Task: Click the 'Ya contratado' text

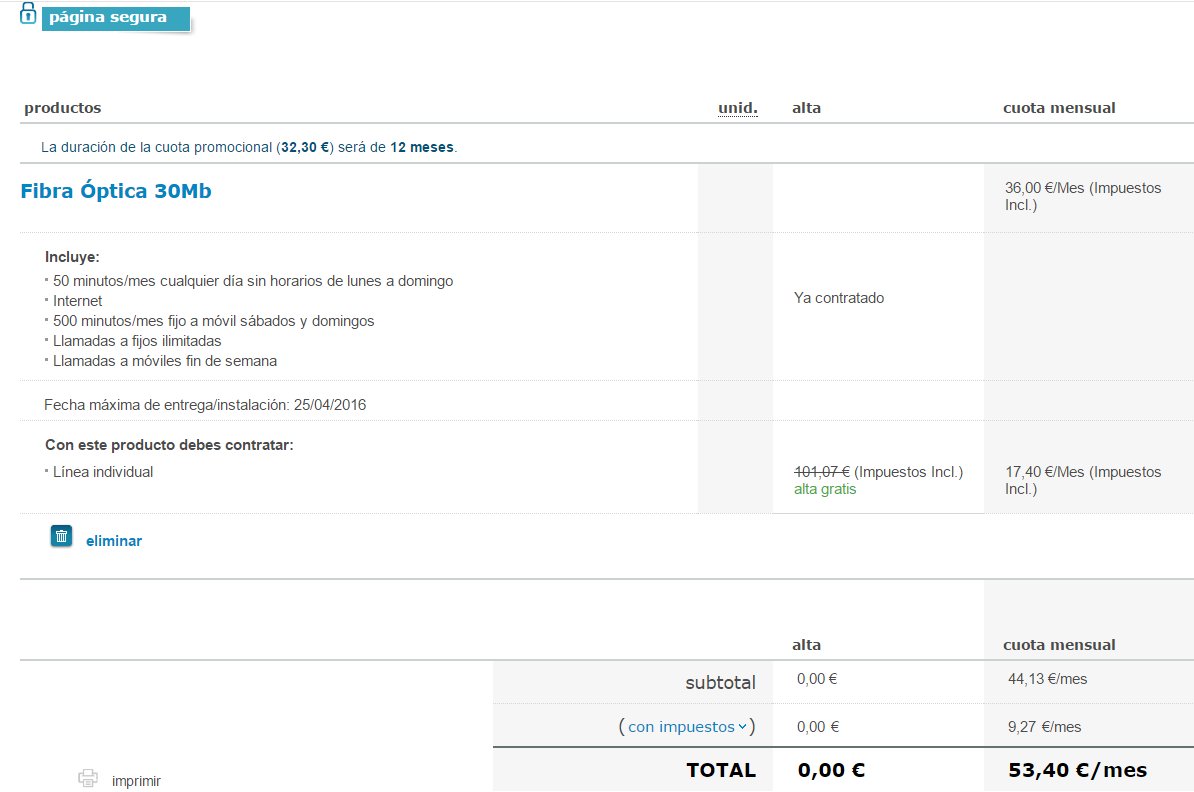Action: 839,298
